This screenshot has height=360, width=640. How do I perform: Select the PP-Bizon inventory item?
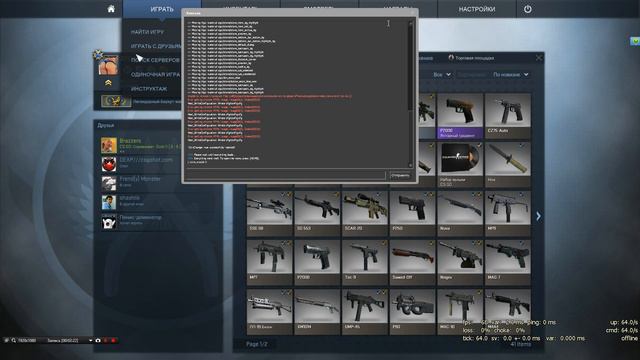269,312
